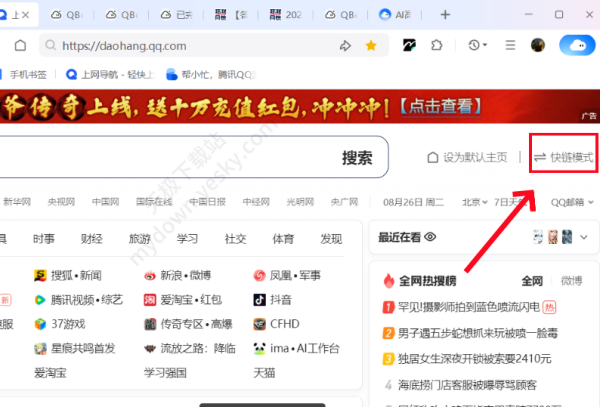The height and width of the screenshot is (407, 600).
Task: Toggle the eye icon next to 最近在看
Action: pyautogui.click(x=431, y=237)
